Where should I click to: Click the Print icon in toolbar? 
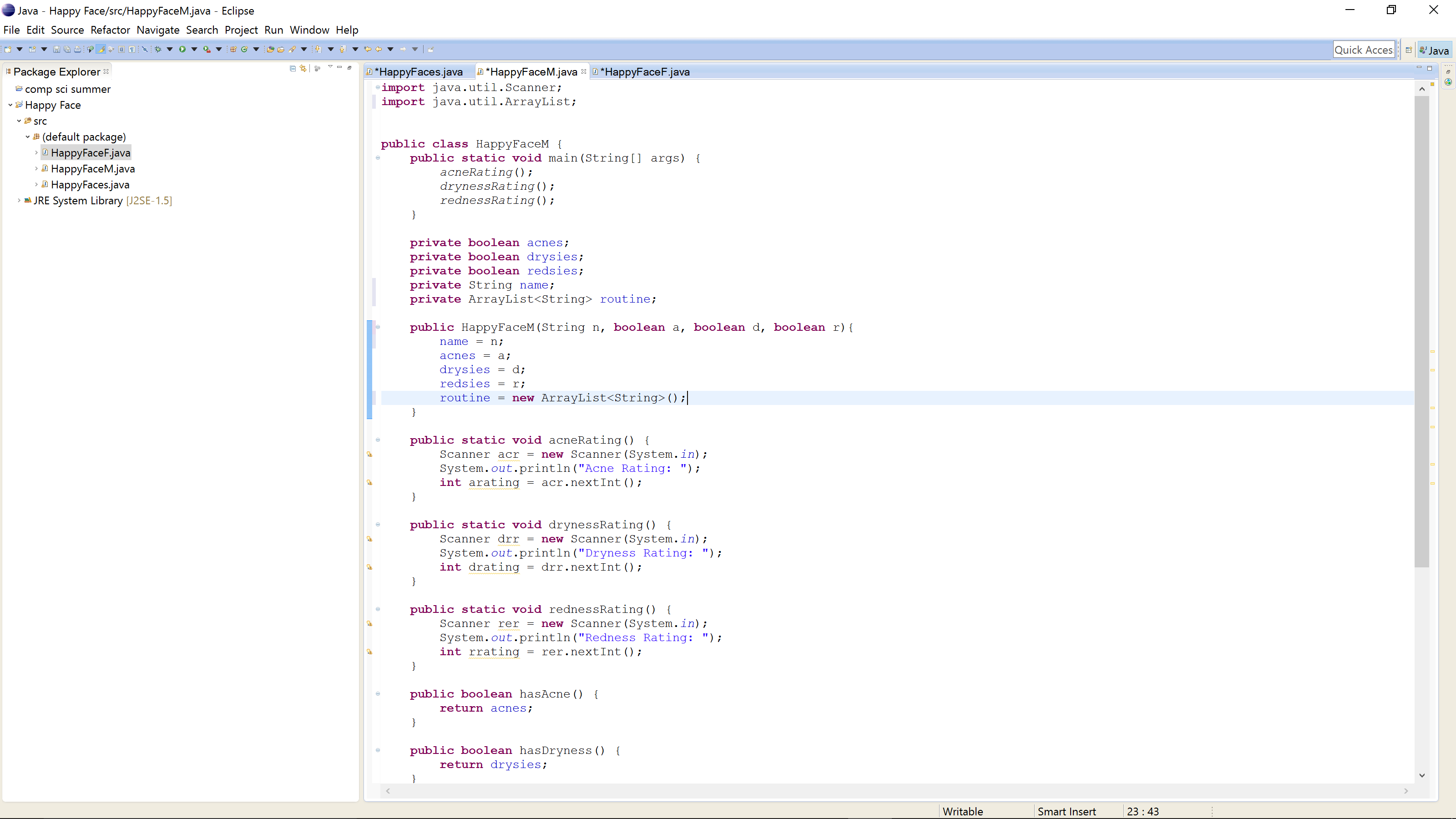(77, 50)
